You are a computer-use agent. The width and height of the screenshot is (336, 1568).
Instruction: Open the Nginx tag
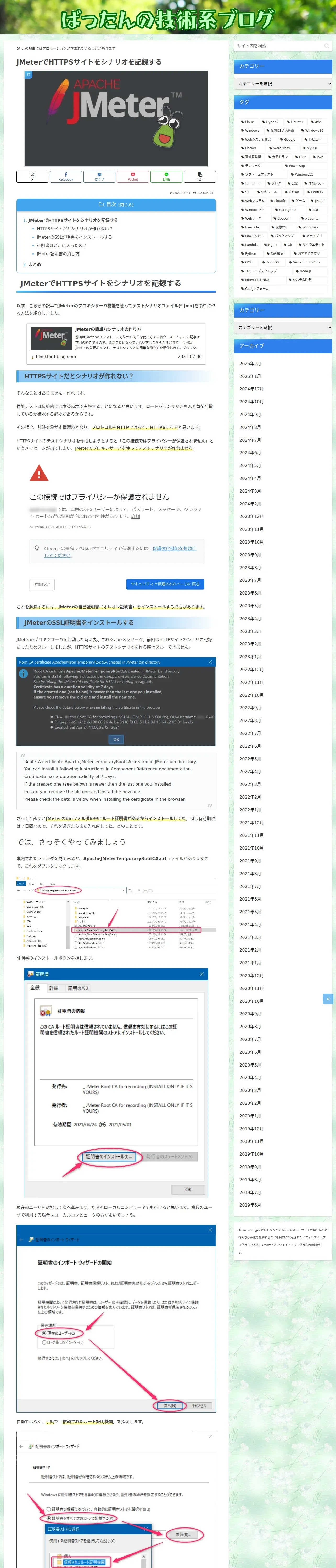tap(271, 245)
